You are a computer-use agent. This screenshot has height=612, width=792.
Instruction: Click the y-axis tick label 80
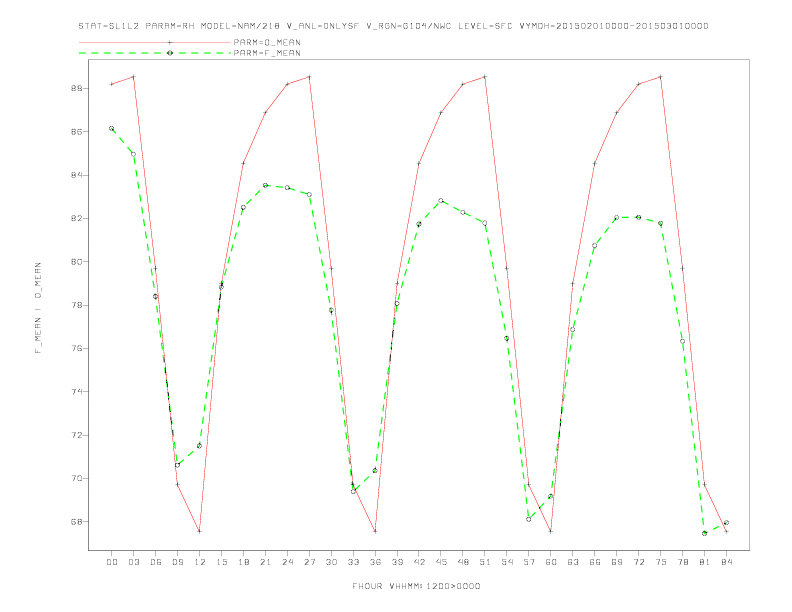tap(78, 262)
